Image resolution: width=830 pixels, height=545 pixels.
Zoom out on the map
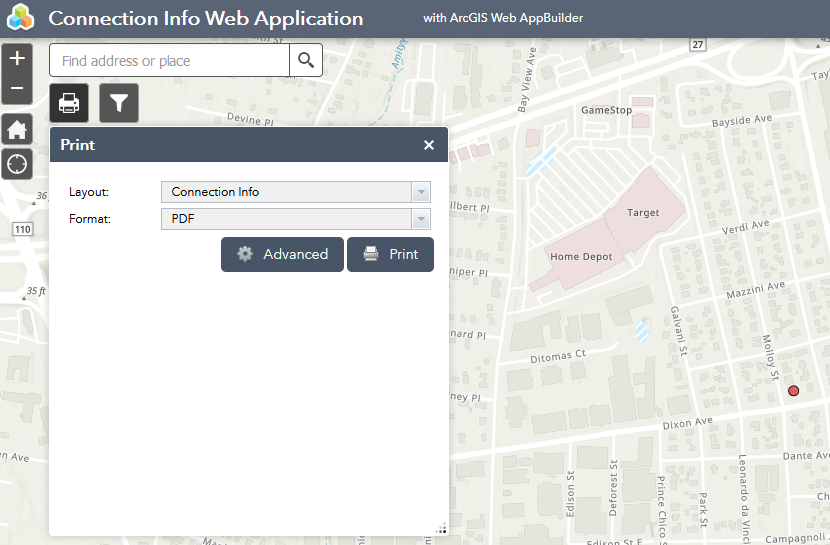coord(17,88)
